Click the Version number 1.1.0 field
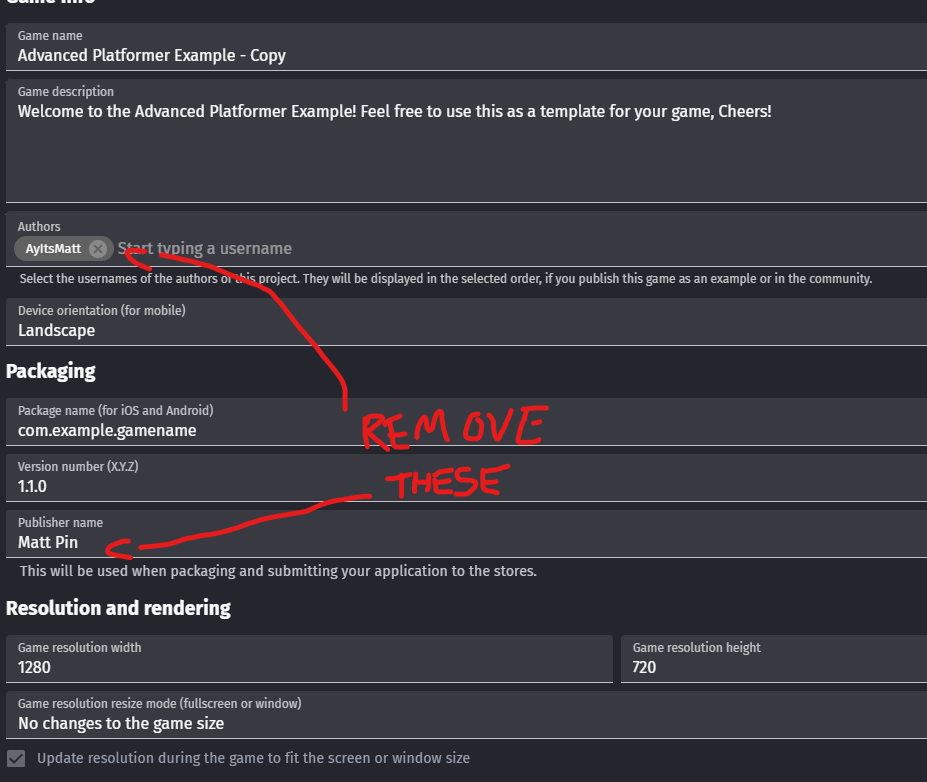The width and height of the screenshot is (927, 782). (x=466, y=478)
